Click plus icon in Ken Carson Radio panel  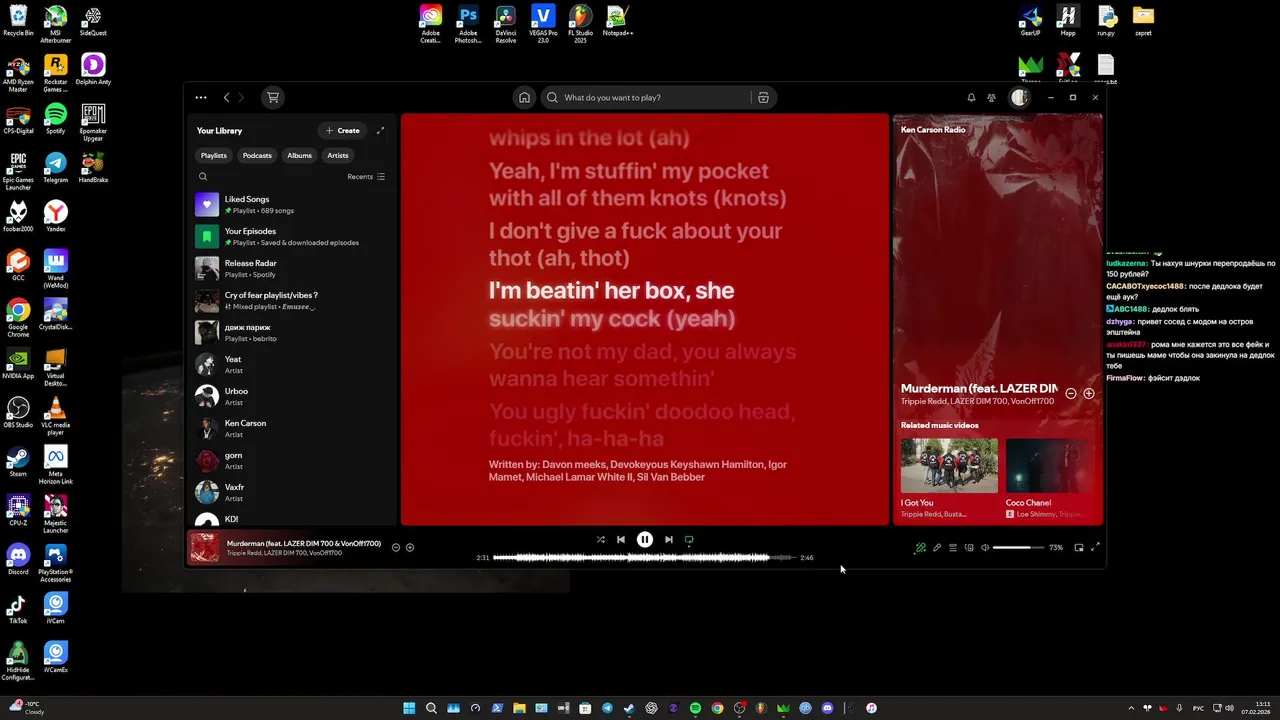pyautogui.click(x=1089, y=394)
